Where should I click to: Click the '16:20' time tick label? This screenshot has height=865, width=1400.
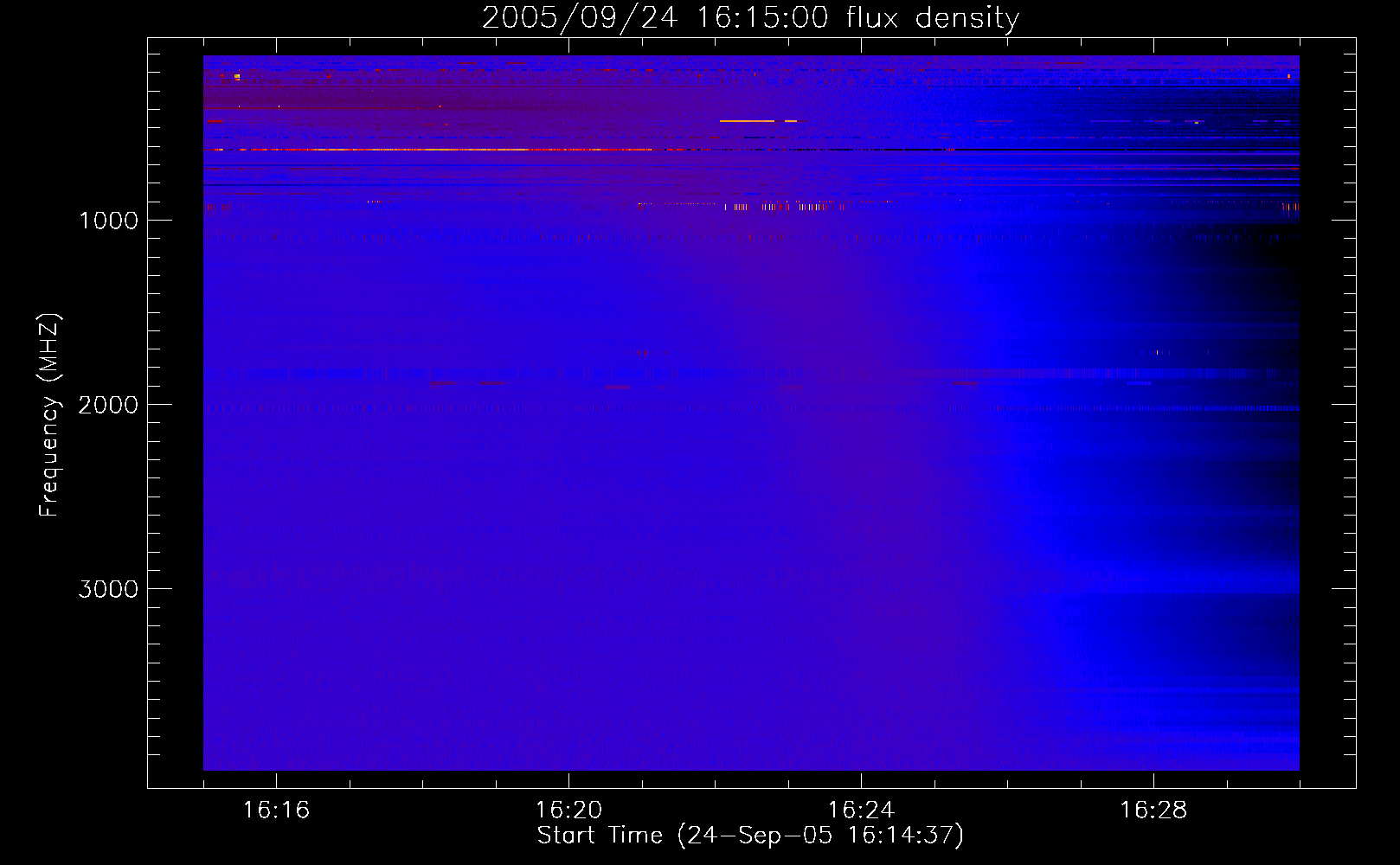point(568,811)
